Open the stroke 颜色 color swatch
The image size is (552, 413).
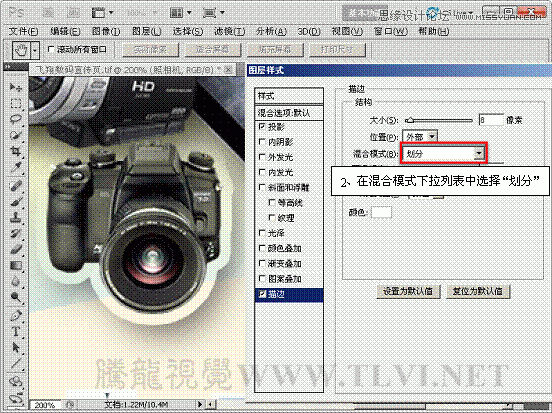coord(381,212)
